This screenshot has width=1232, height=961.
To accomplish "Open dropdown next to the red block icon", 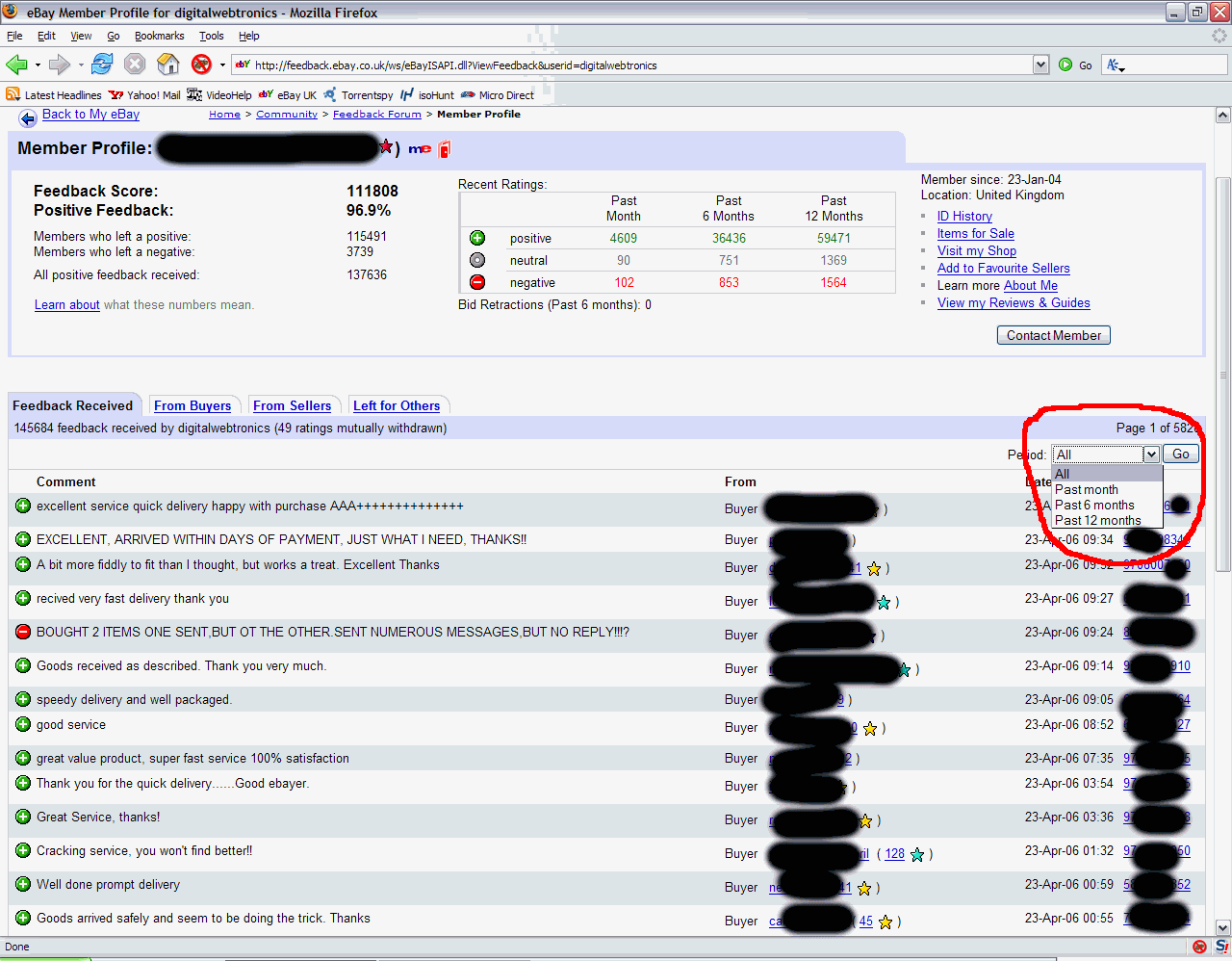I will coord(222,65).
